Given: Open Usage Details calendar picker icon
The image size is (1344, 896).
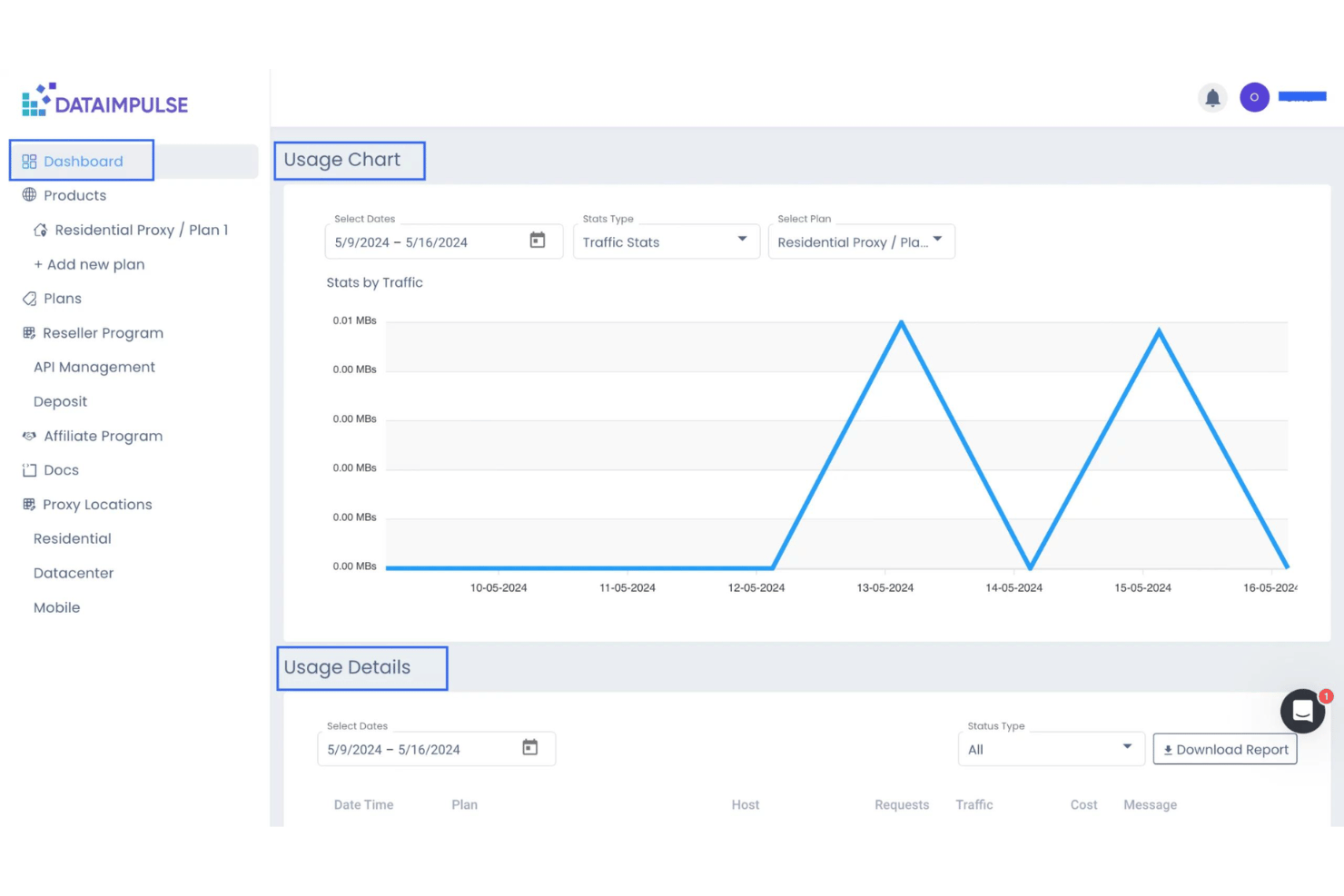Looking at the screenshot, I should click(x=530, y=747).
